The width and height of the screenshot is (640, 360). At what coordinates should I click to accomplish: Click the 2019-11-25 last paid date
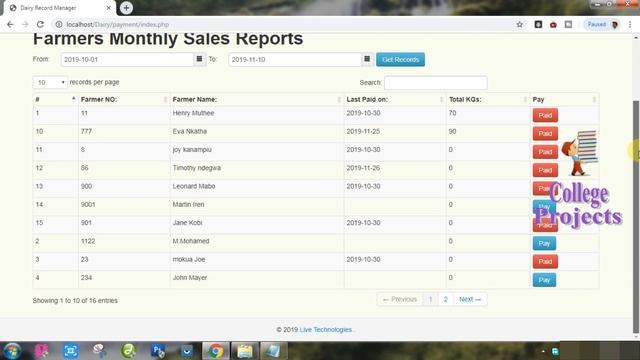[363, 131]
